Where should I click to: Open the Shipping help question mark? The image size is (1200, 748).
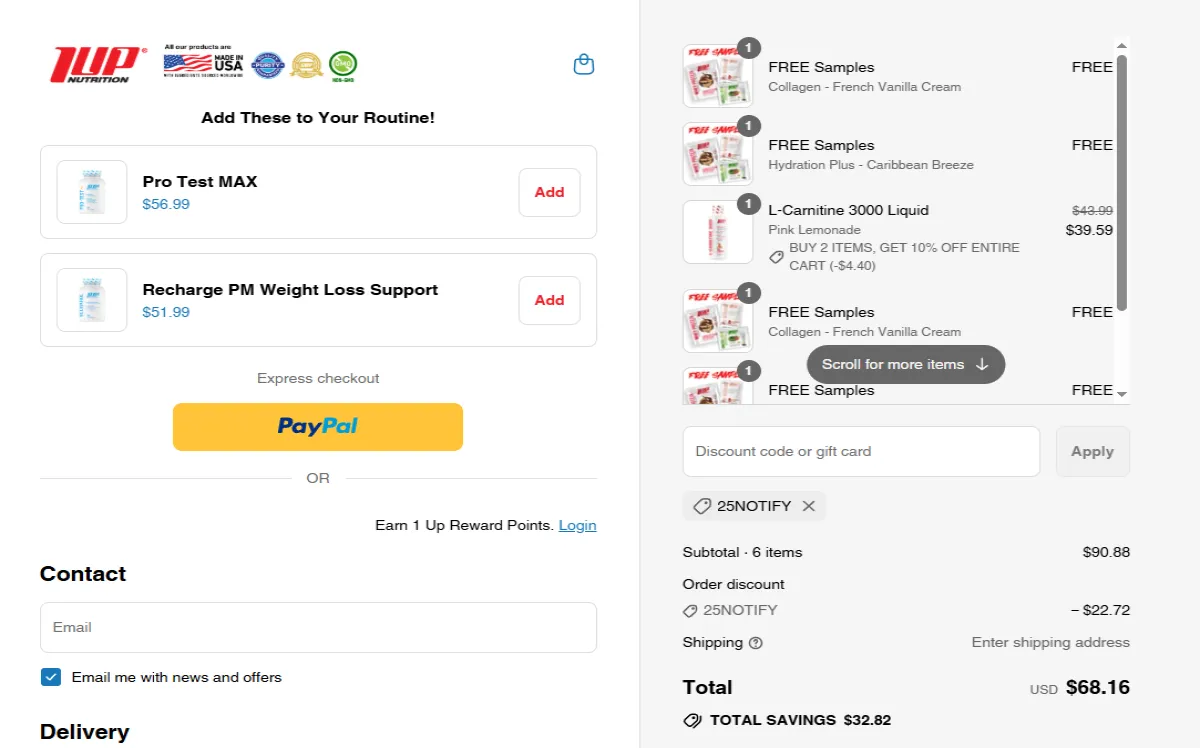coord(756,643)
